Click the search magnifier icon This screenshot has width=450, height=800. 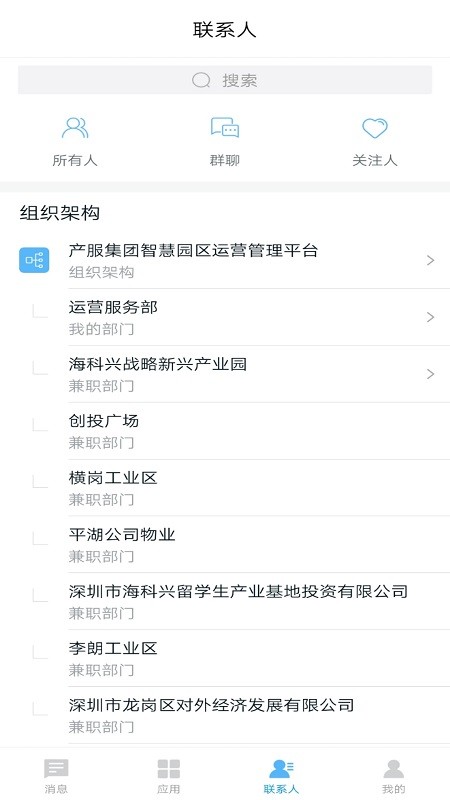pos(202,80)
